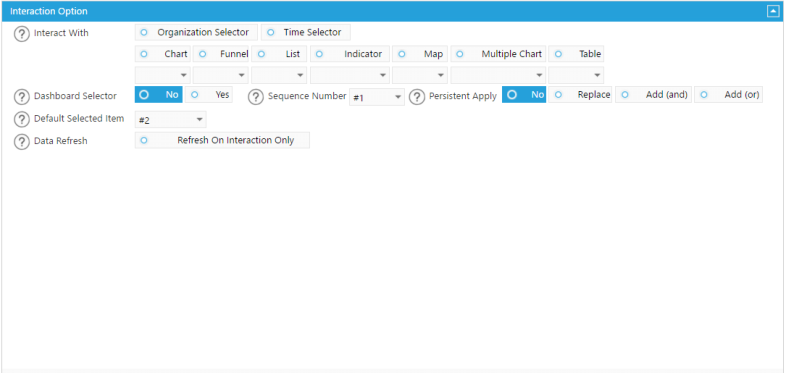The height and width of the screenshot is (373, 786).
Task: Open help for Sequence Number
Action: tap(256, 96)
